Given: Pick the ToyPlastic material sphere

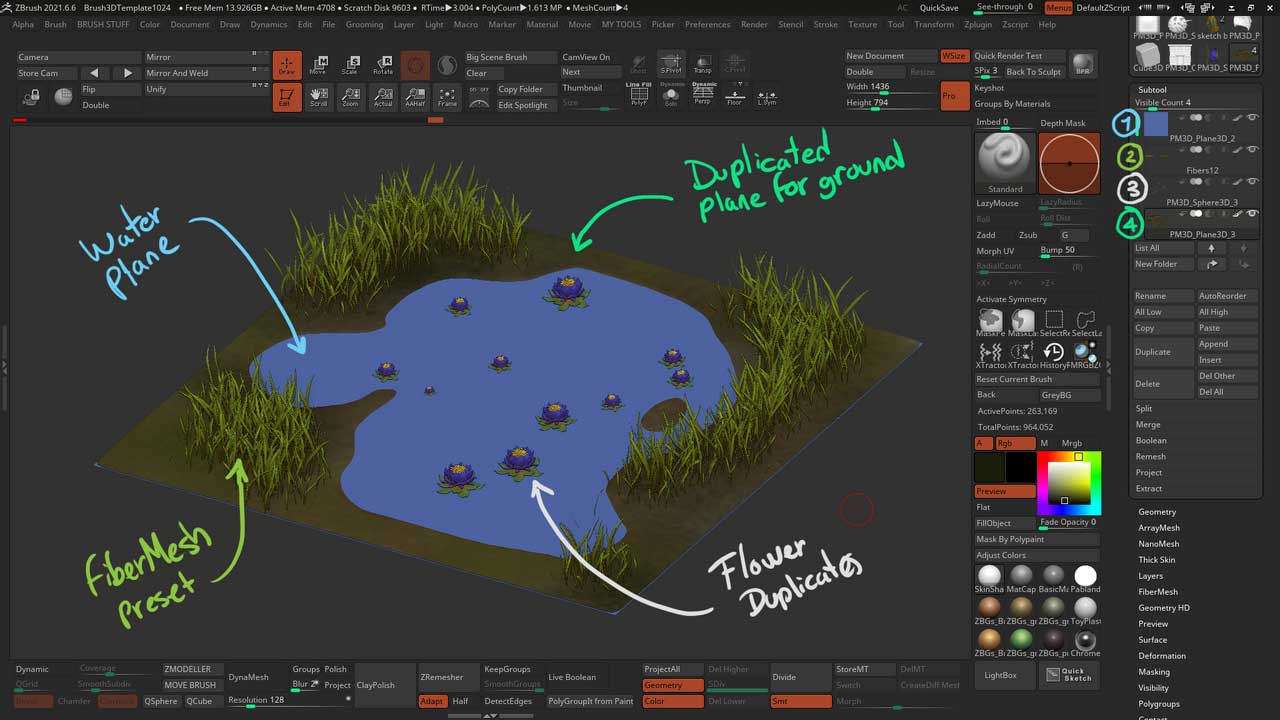Looking at the screenshot, I should pos(1085,609).
